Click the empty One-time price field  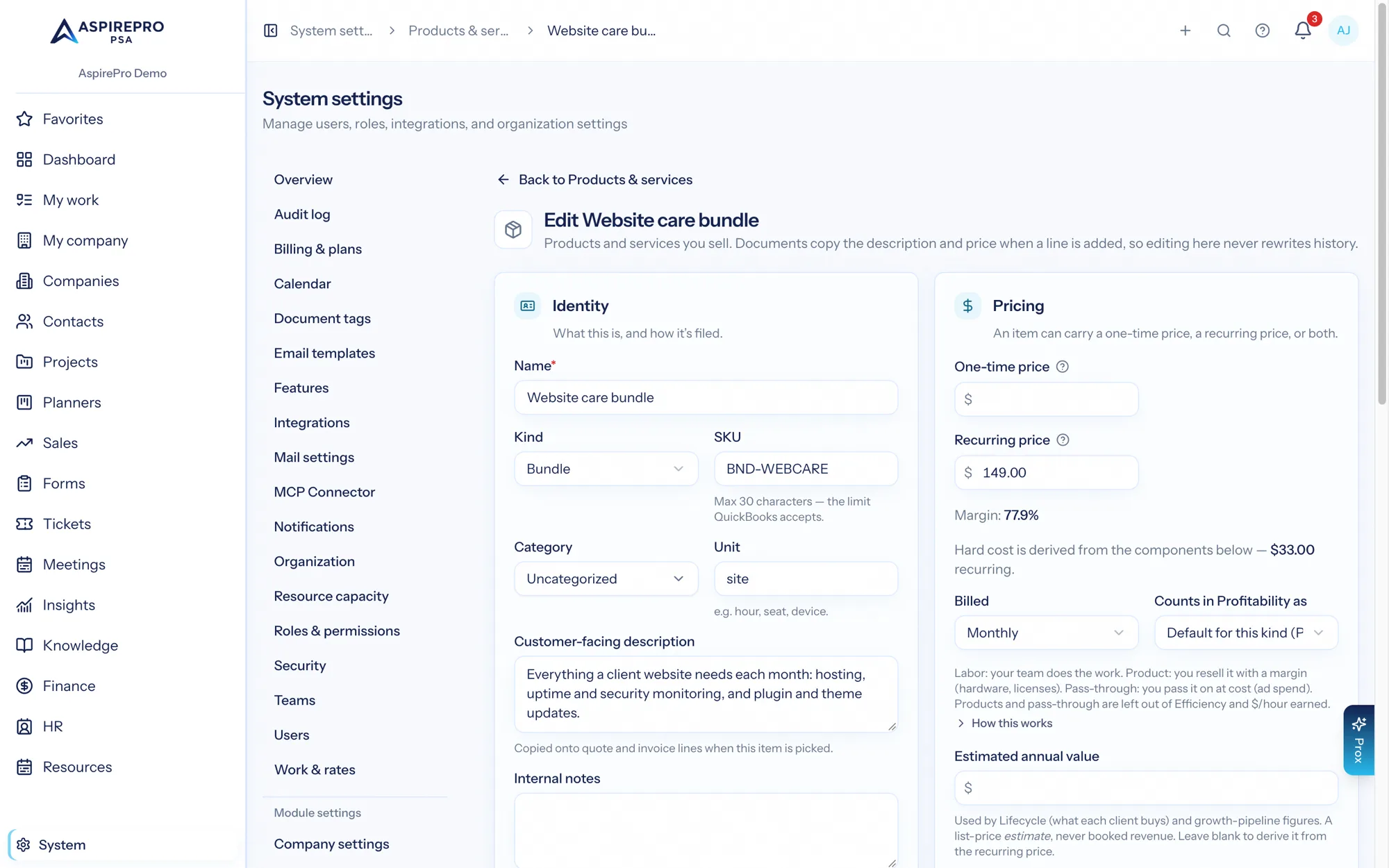(x=1046, y=399)
